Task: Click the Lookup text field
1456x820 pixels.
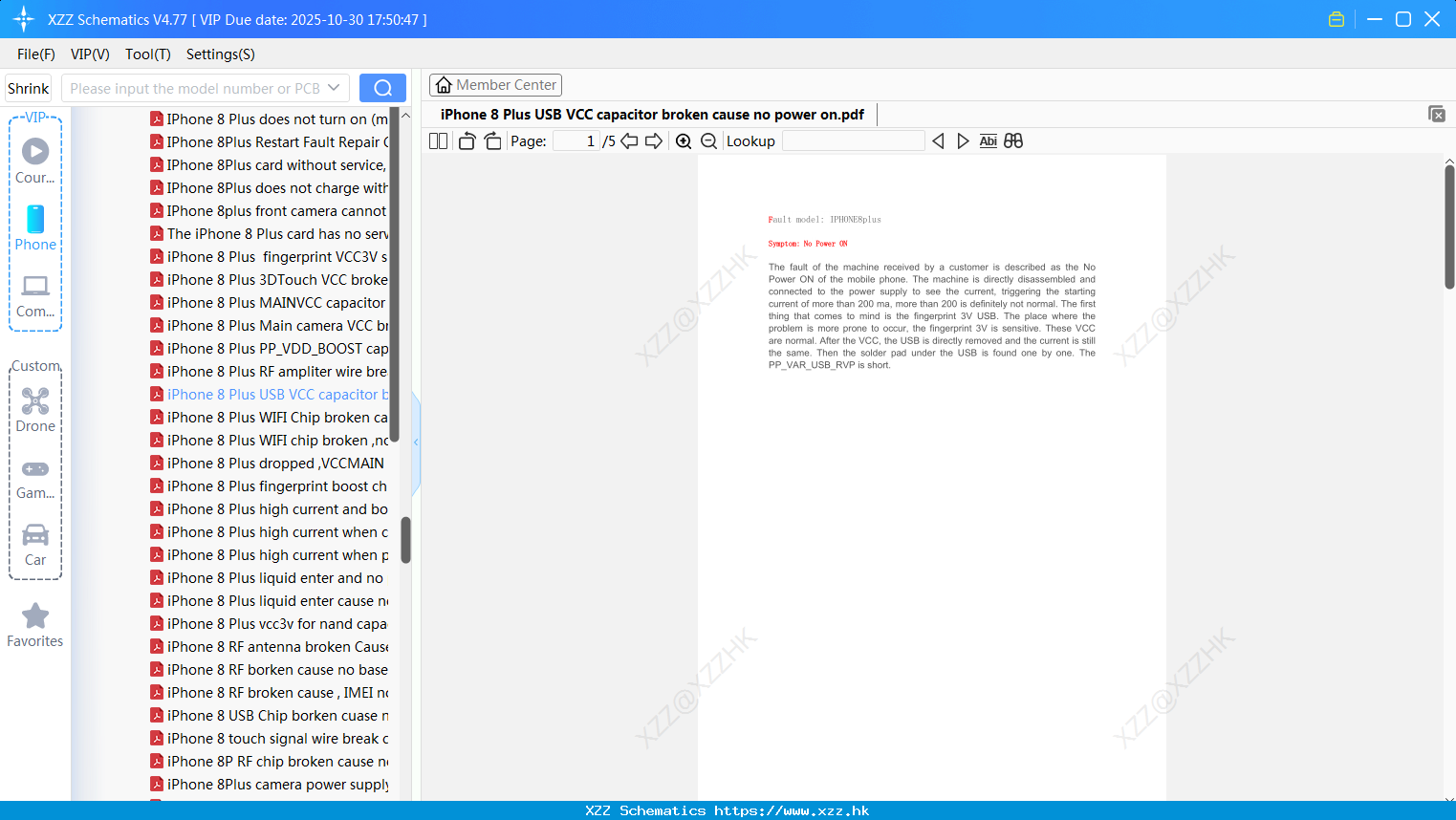Action: click(x=853, y=141)
